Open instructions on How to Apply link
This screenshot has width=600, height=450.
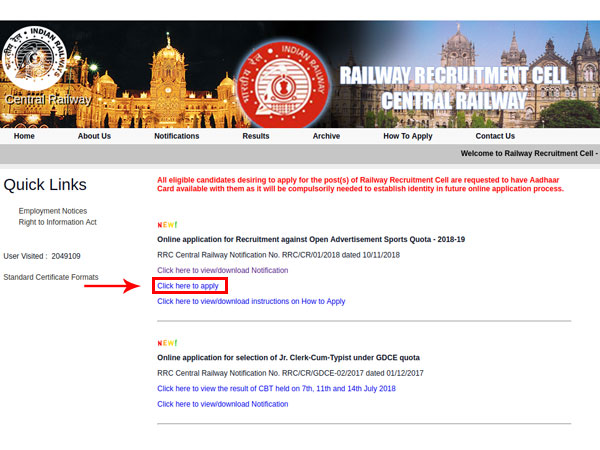pos(251,301)
